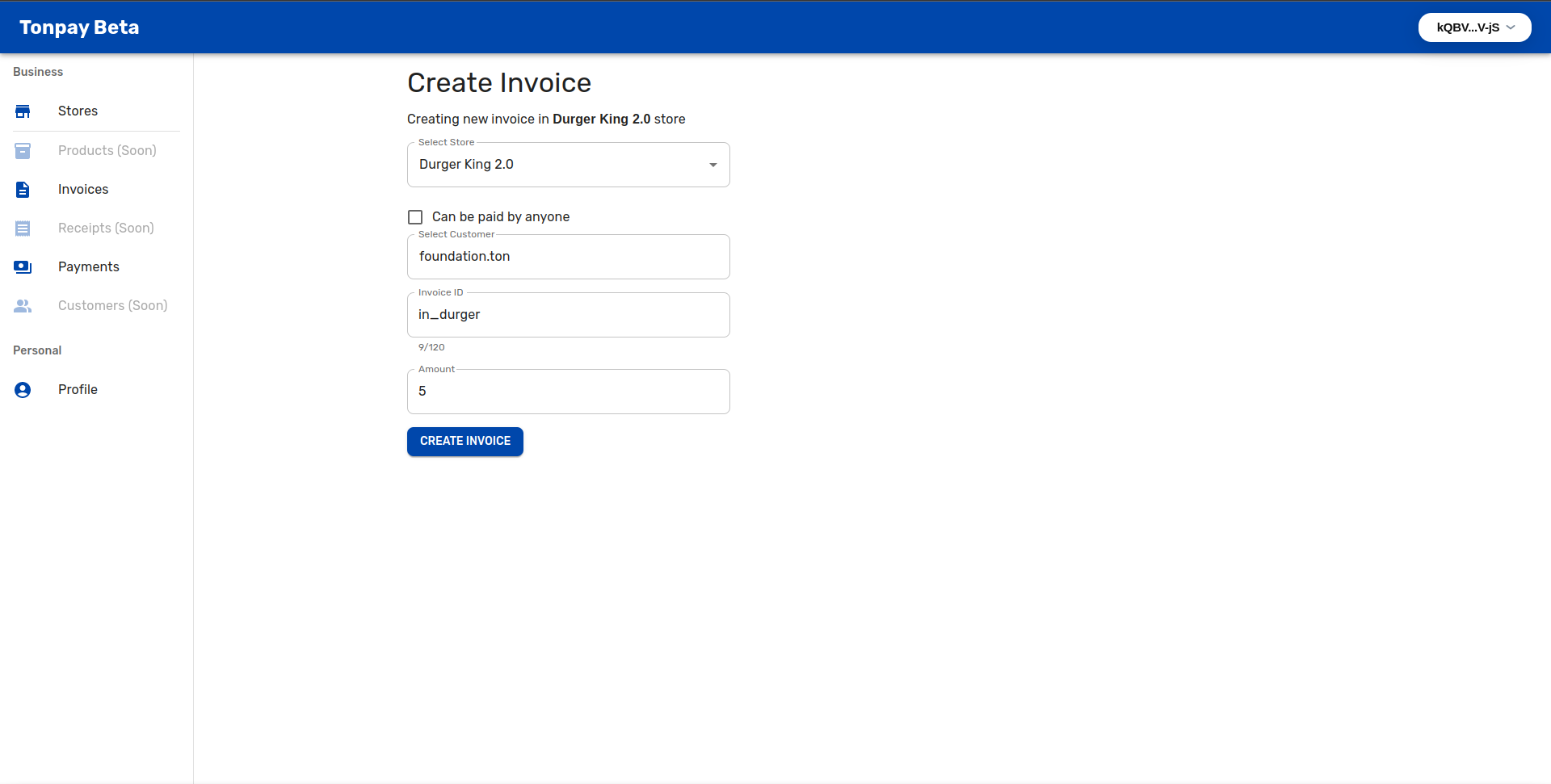Open wallet account dropdown kQBV...V-jS
The height and width of the screenshot is (784, 1551).
(1475, 27)
